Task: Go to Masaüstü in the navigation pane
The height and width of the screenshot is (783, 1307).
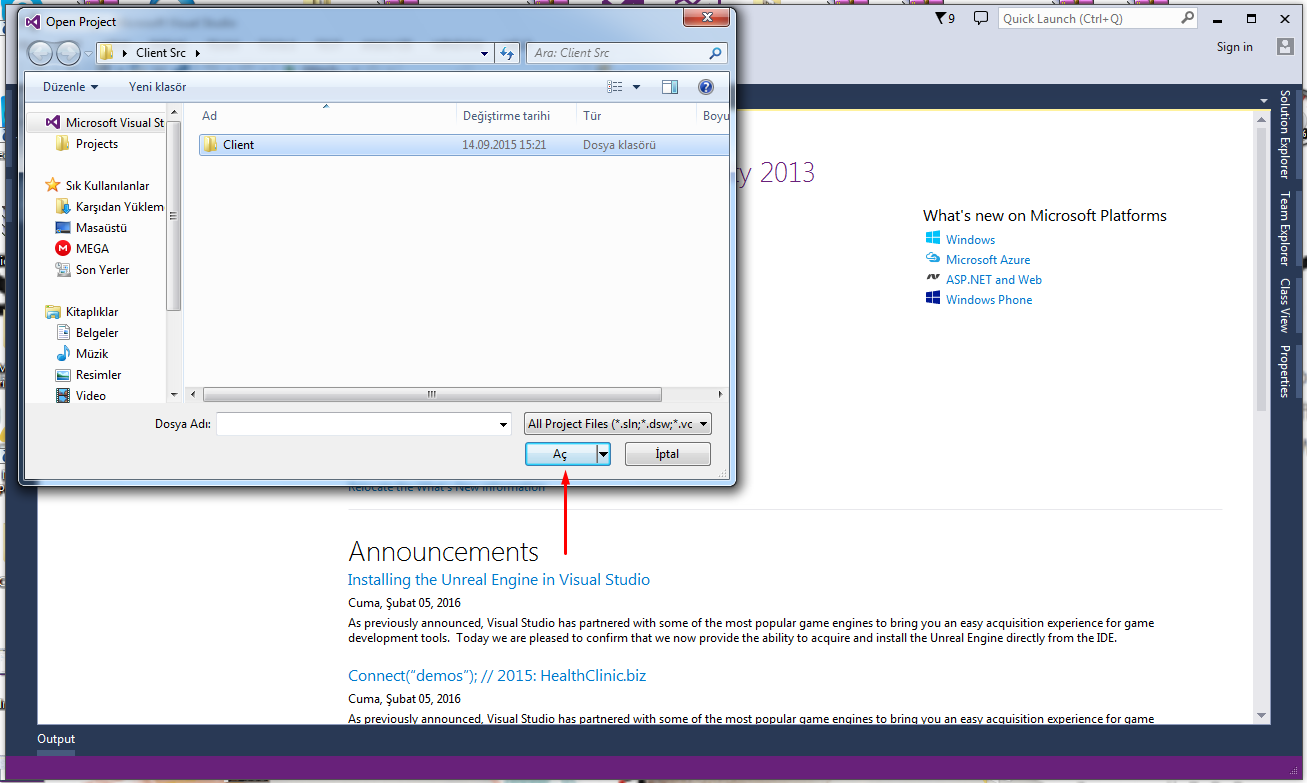Action: pos(91,228)
